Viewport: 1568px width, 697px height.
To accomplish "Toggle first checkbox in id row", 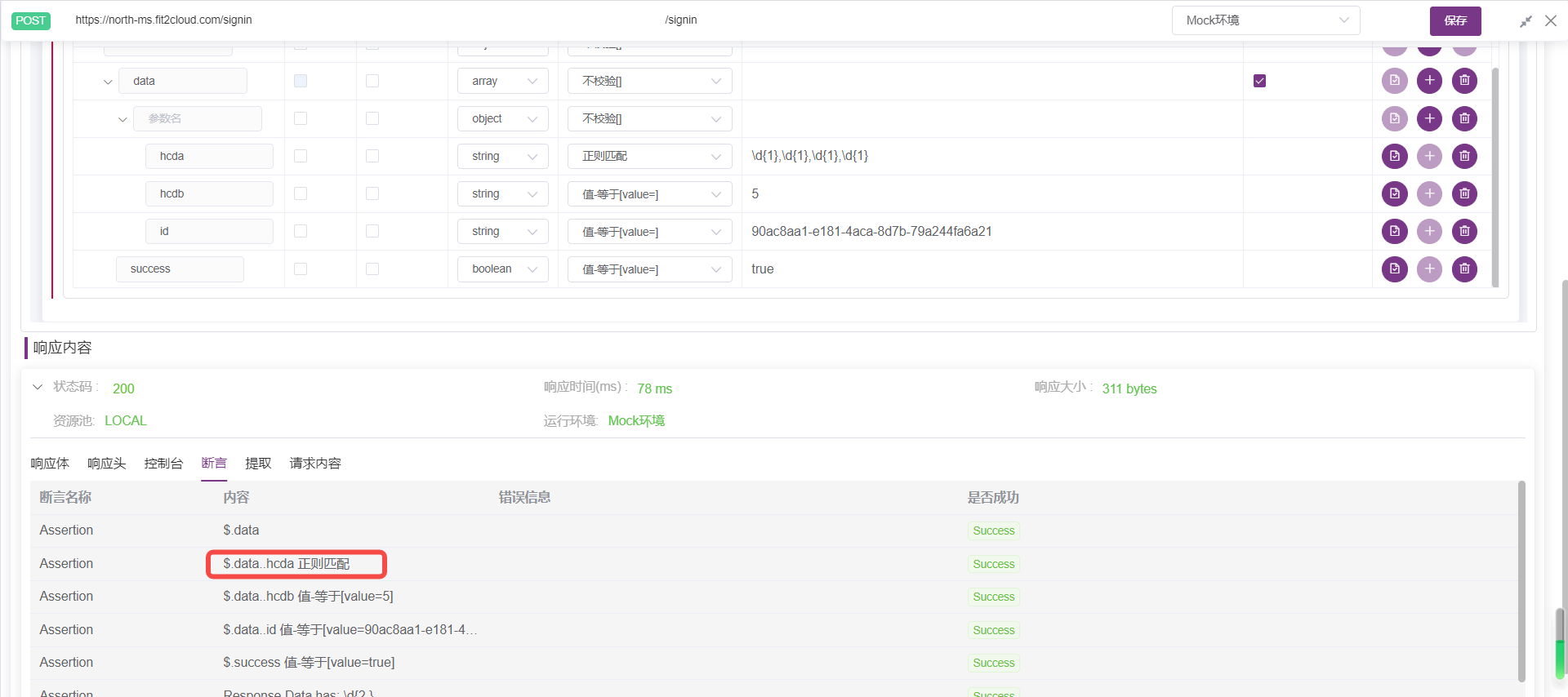I will [x=301, y=231].
